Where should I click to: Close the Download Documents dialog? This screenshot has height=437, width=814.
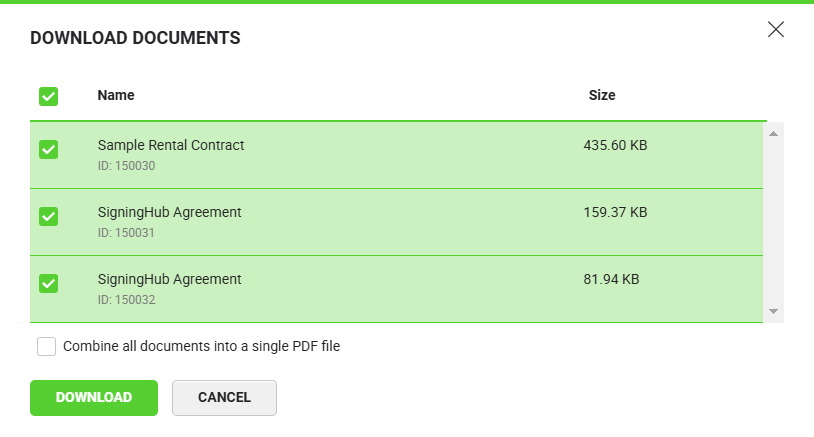click(x=775, y=29)
